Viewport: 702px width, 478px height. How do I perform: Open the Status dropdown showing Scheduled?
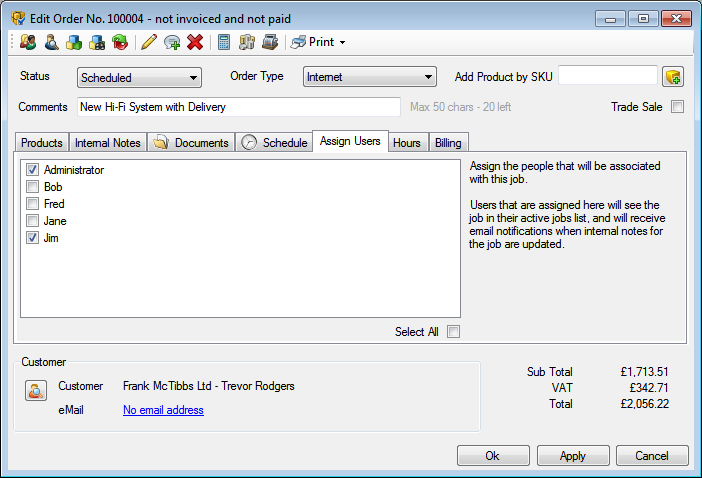(139, 77)
